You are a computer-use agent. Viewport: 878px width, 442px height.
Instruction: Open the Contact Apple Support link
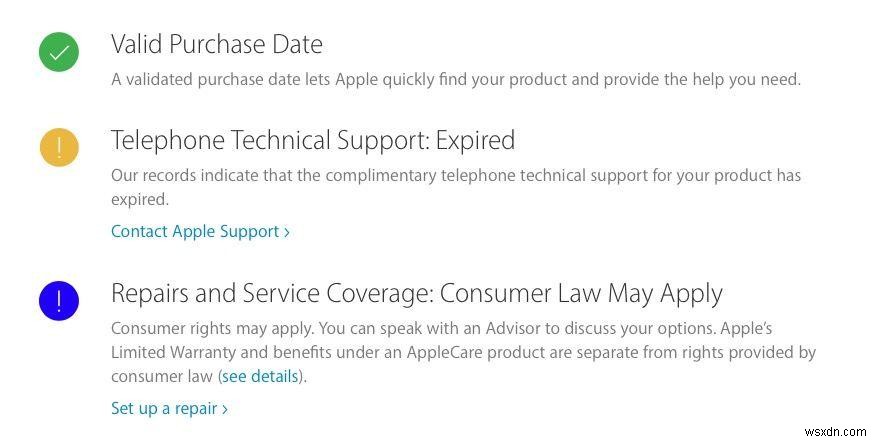[195, 231]
